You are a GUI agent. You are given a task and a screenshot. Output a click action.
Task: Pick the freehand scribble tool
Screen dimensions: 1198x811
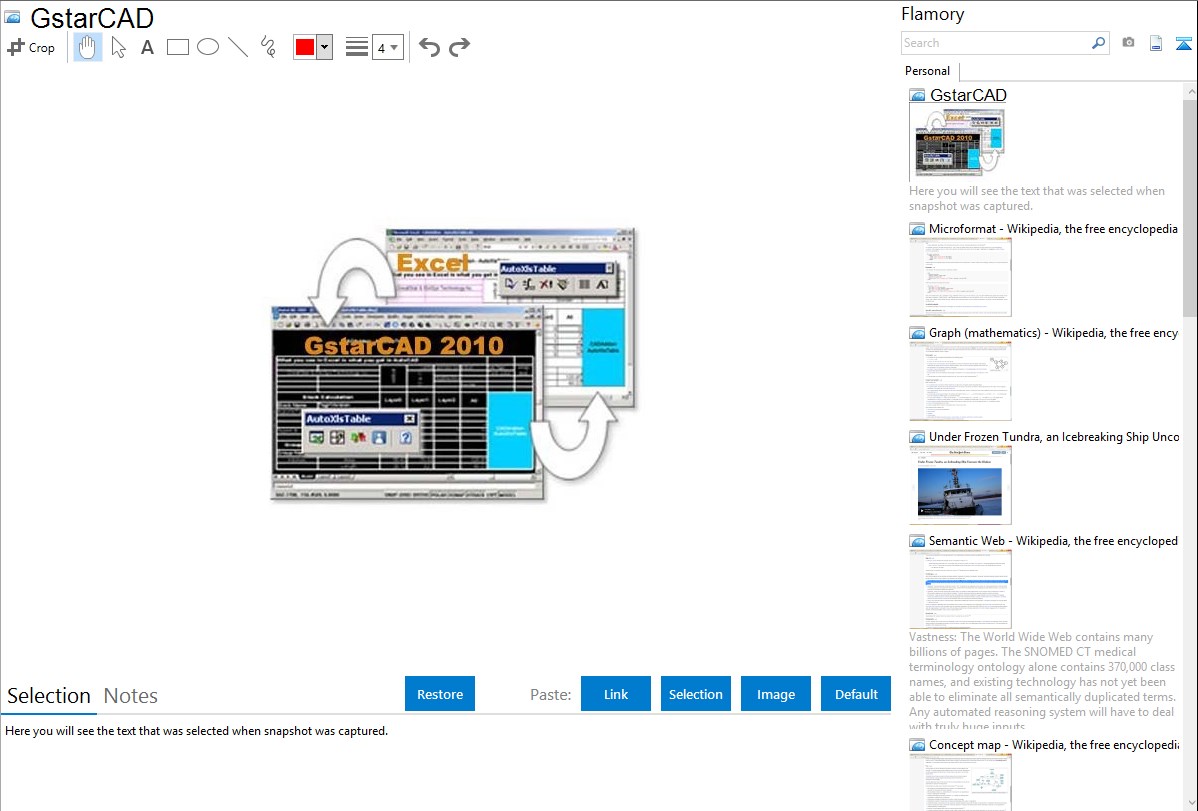pyautogui.click(x=268, y=47)
